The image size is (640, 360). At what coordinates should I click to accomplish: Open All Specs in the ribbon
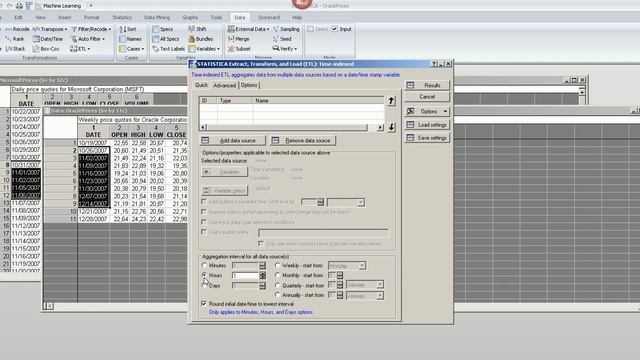(x=166, y=39)
